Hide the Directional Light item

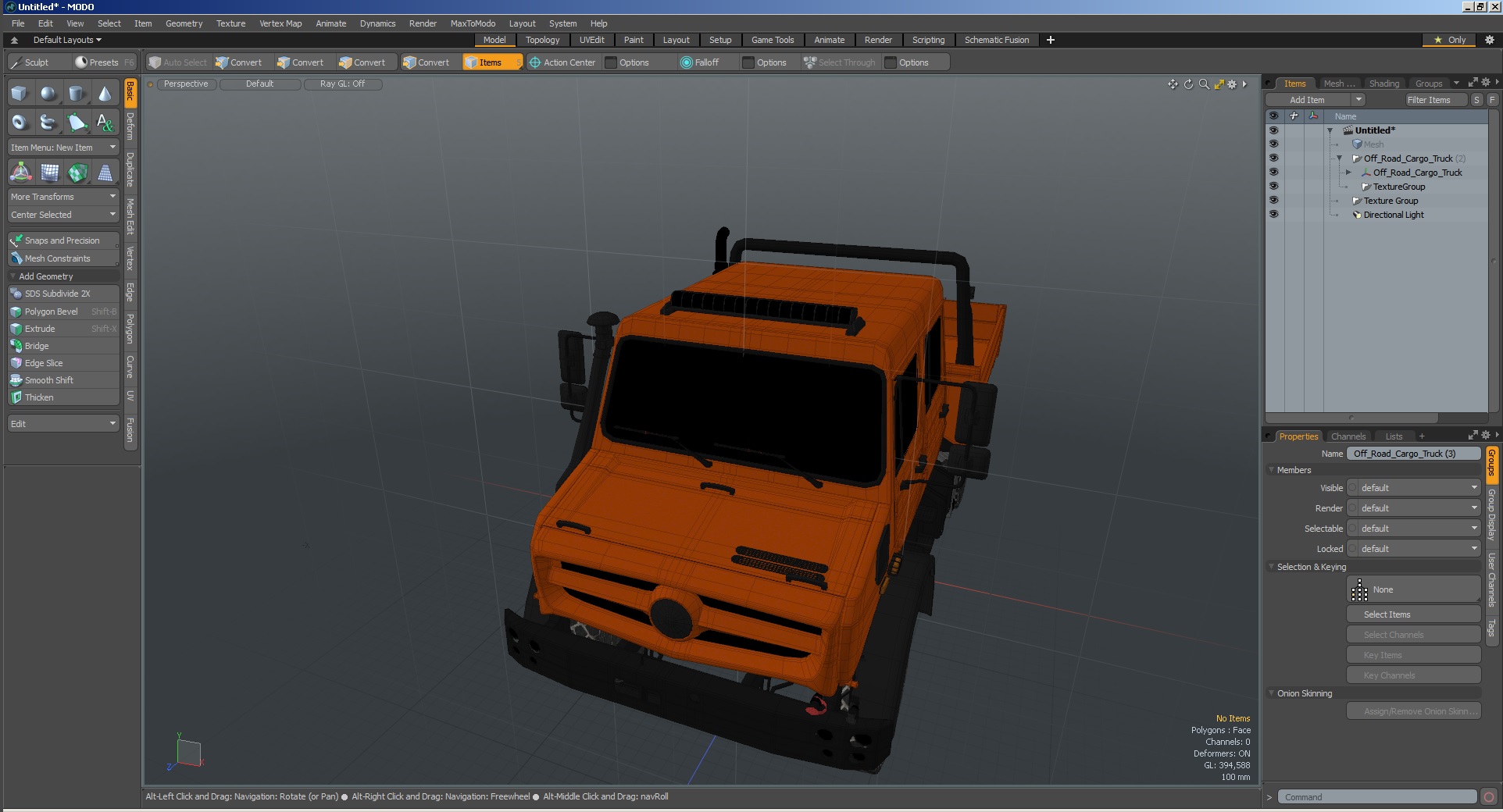coord(1274,215)
